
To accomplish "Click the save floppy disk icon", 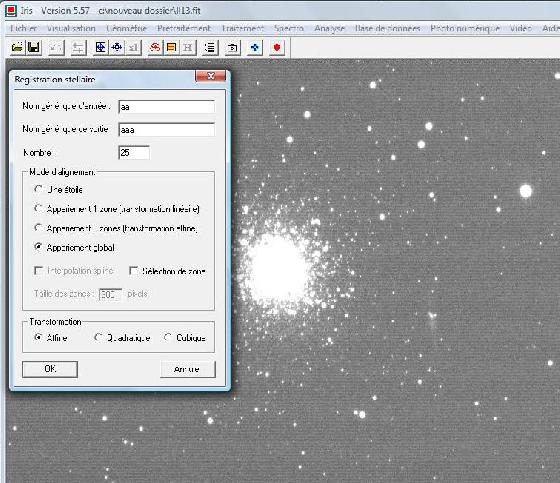I will pos(34,48).
